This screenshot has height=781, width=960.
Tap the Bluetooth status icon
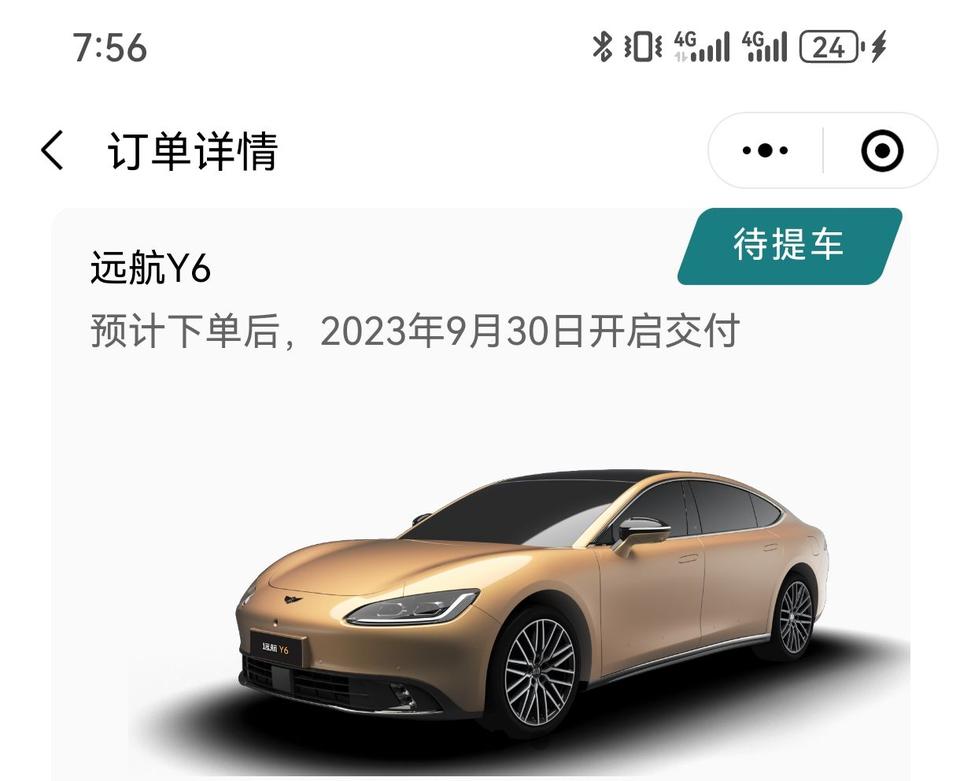click(602, 47)
